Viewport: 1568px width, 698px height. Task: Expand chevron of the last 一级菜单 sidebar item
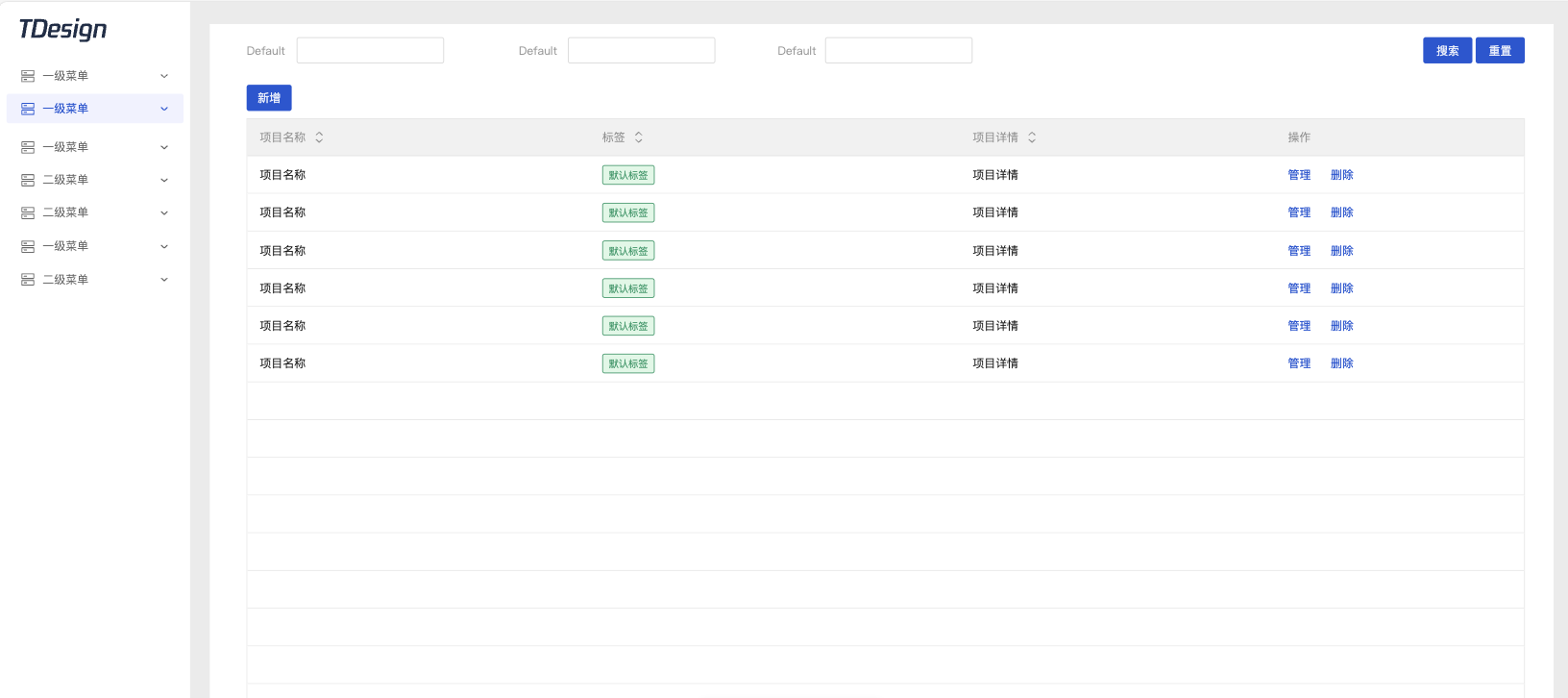tap(164, 247)
